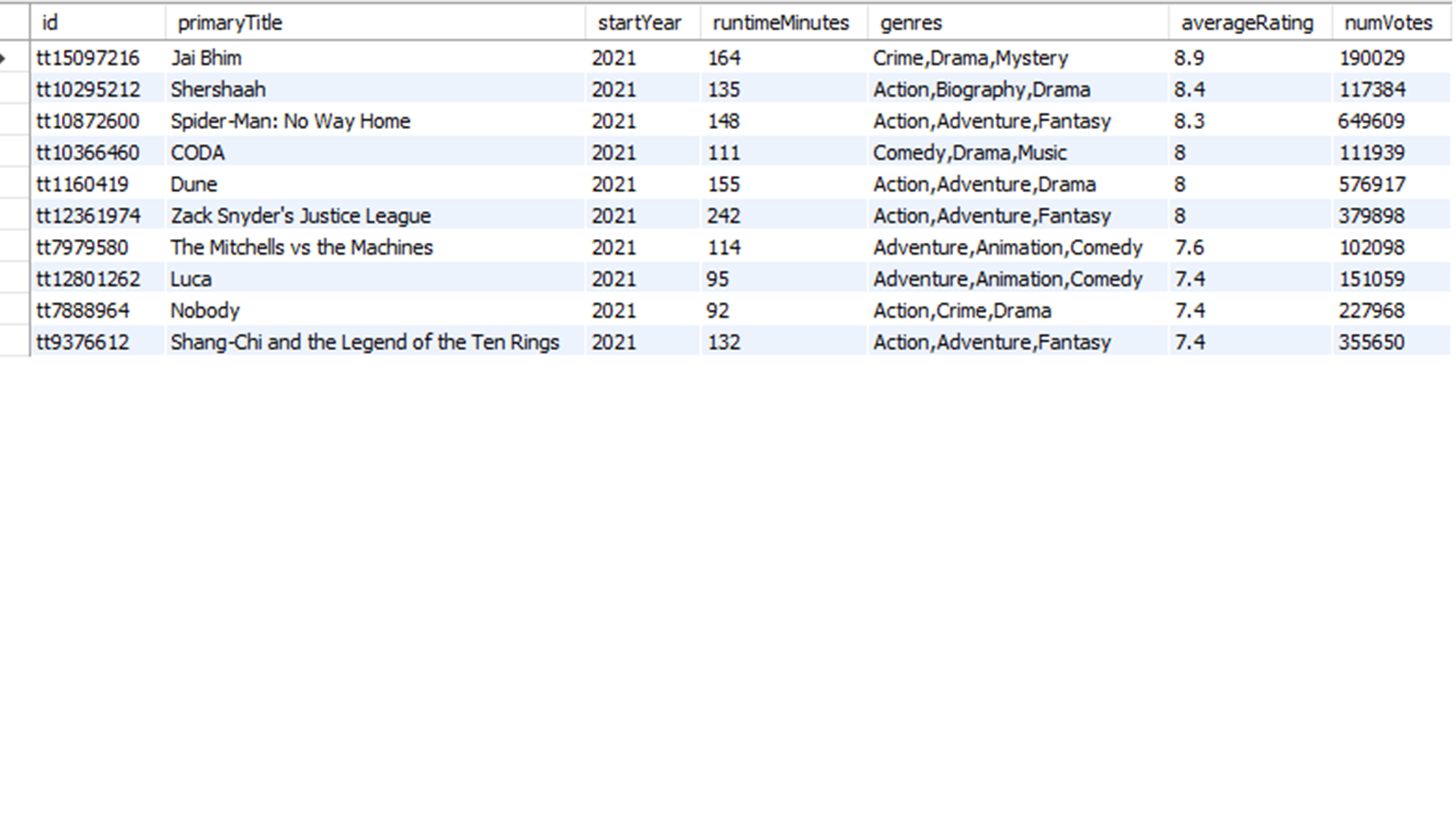1456x819 pixels.
Task: Sort by primaryTitle column header
Action: pyautogui.click(x=230, y=23)
